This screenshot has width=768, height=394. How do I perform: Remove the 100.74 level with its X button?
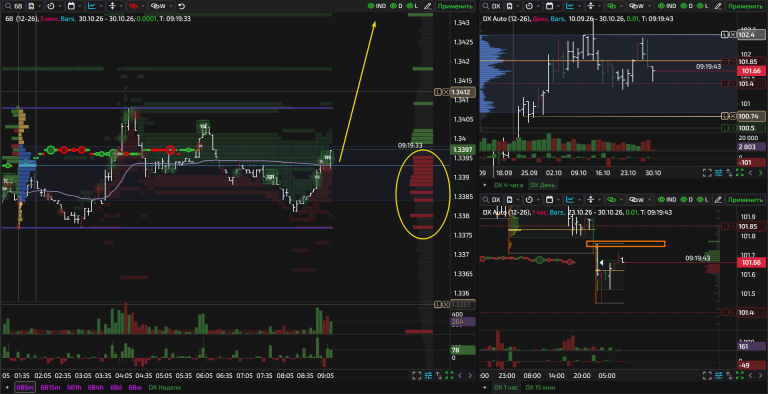(x=733, y=116)
